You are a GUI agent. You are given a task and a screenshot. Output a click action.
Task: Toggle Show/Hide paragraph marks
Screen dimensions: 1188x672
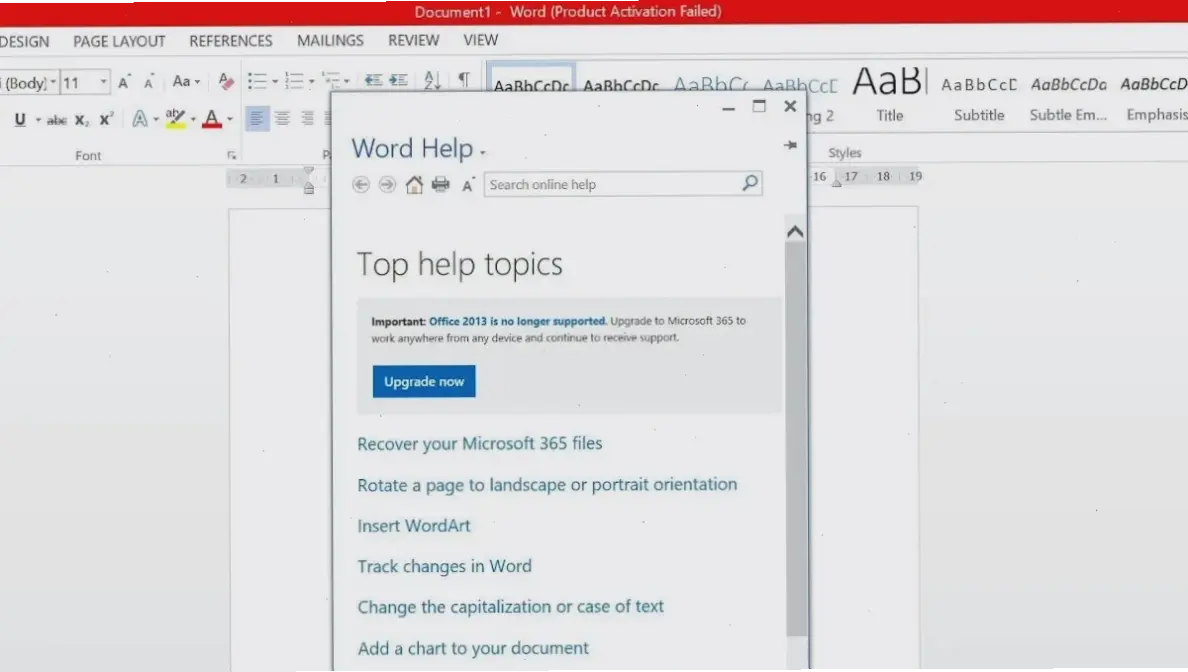pos(463,80)
